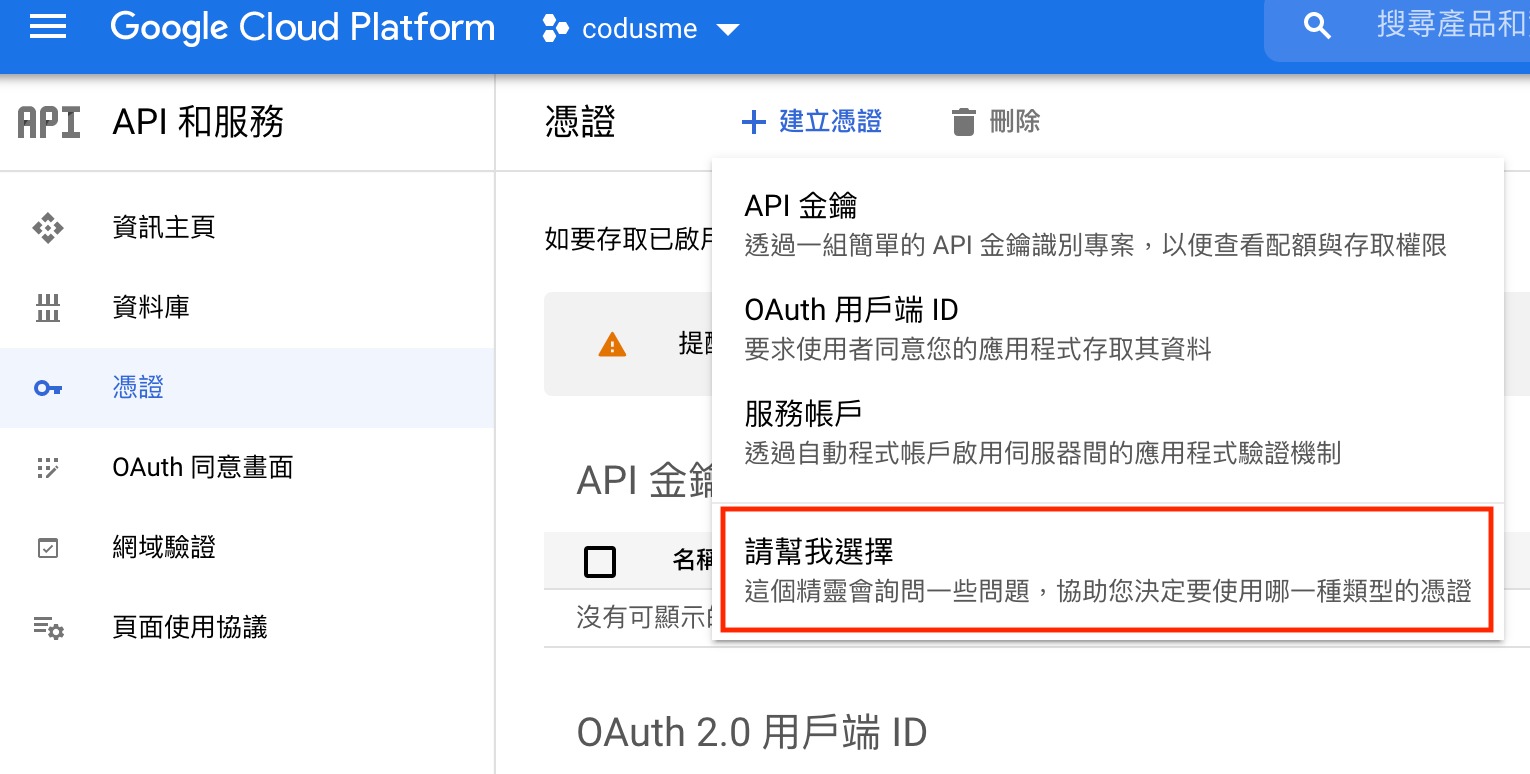Click the 建立憑證 button label

[831, 122]
